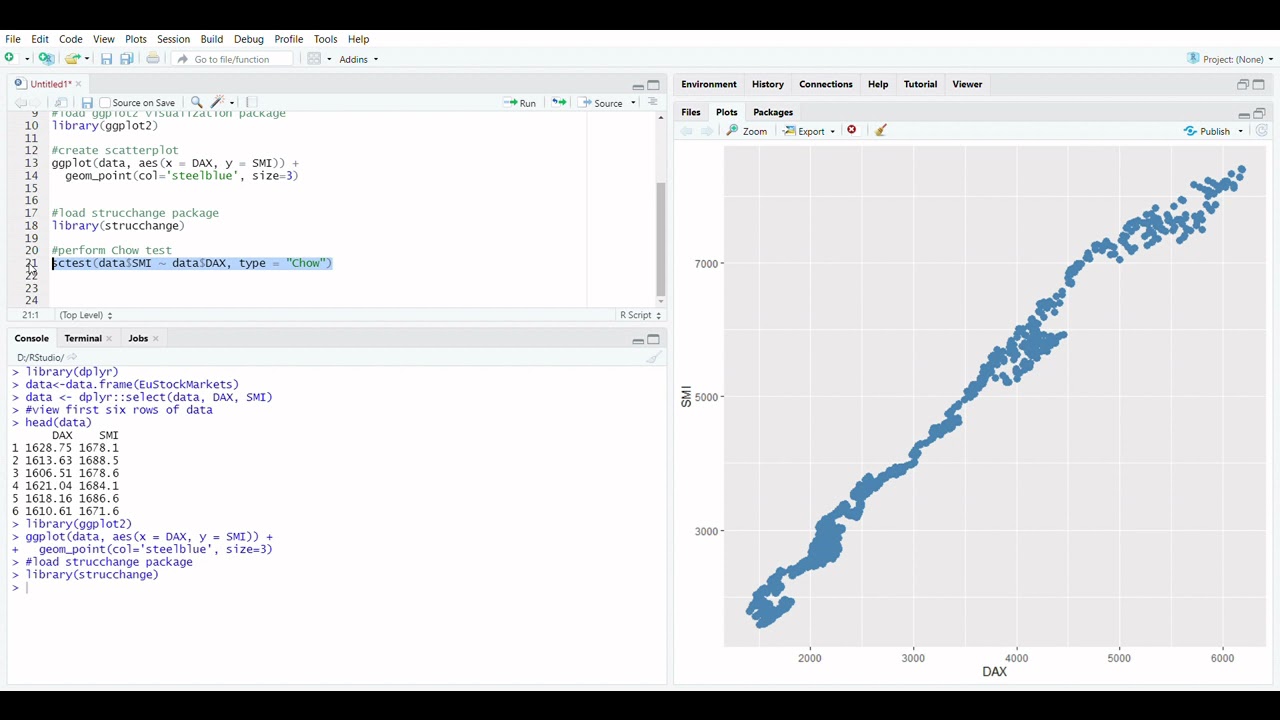Viewport: 1280px width, 720px height.
Task: Click the Re-run previous code icon
Action: [x=558, y=103]
